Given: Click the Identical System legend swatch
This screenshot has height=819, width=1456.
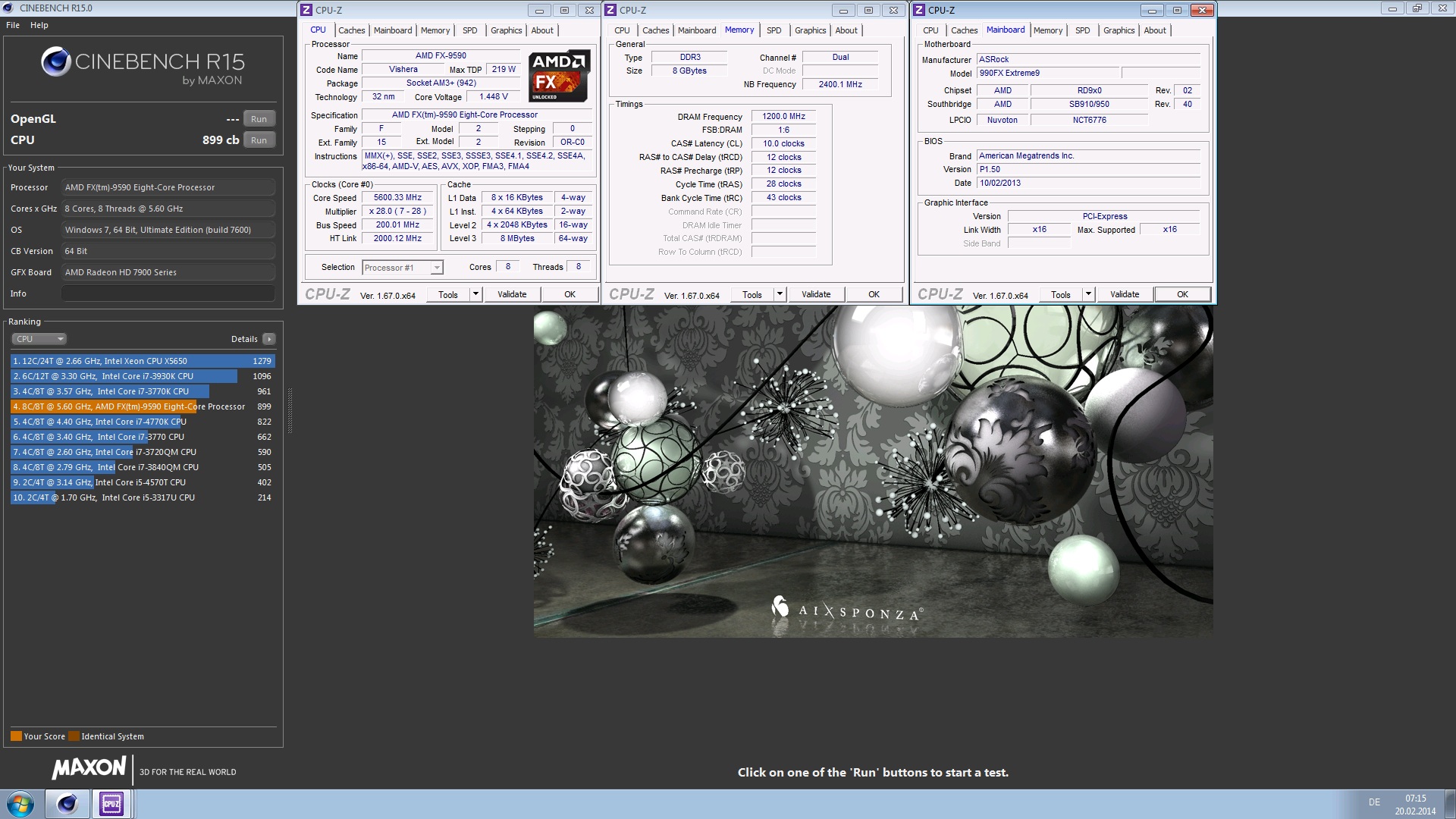Looking at the screenshot, I should click(74, 736).
